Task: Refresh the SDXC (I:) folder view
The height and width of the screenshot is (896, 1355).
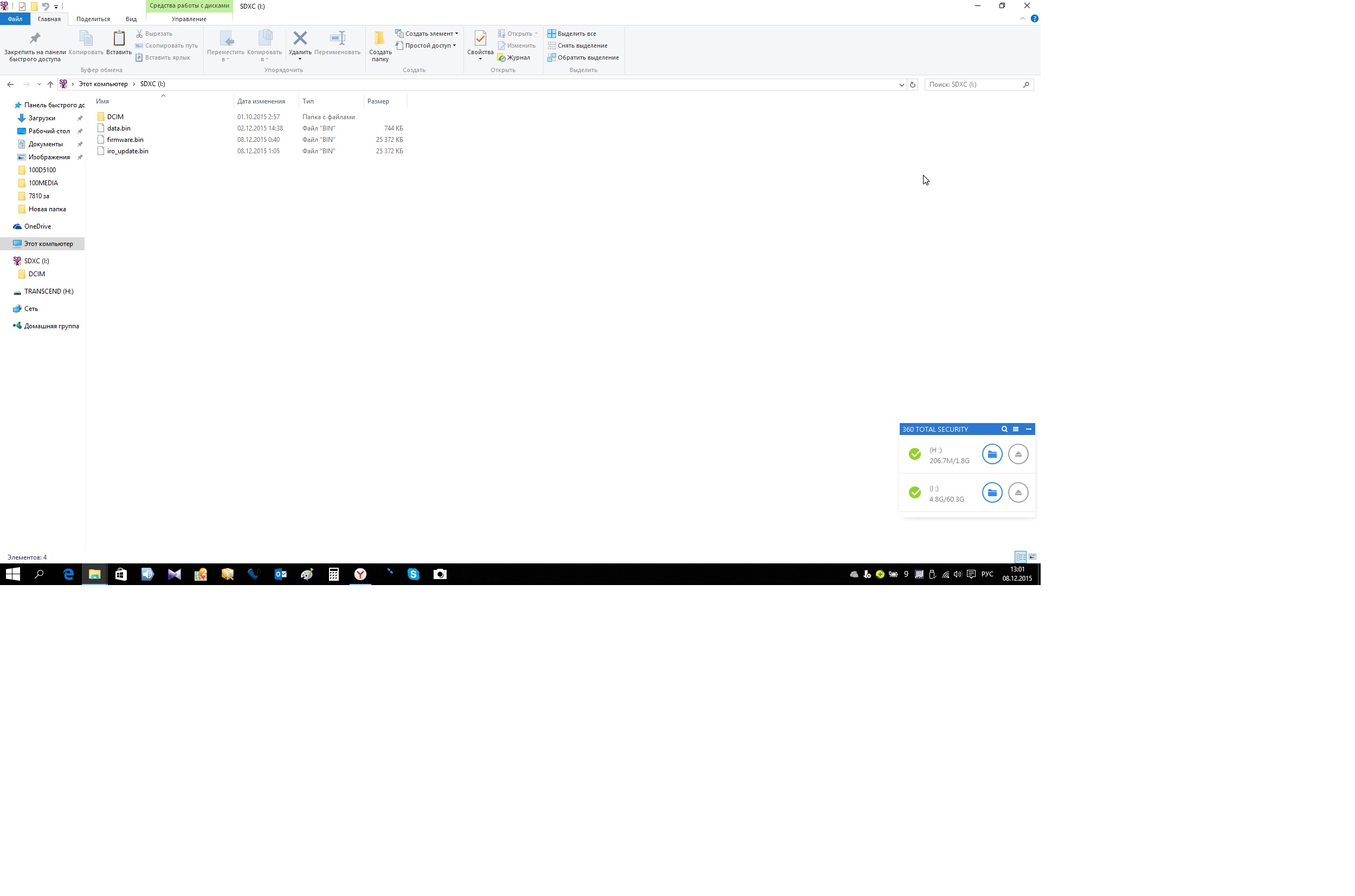Action: point(913,85)
